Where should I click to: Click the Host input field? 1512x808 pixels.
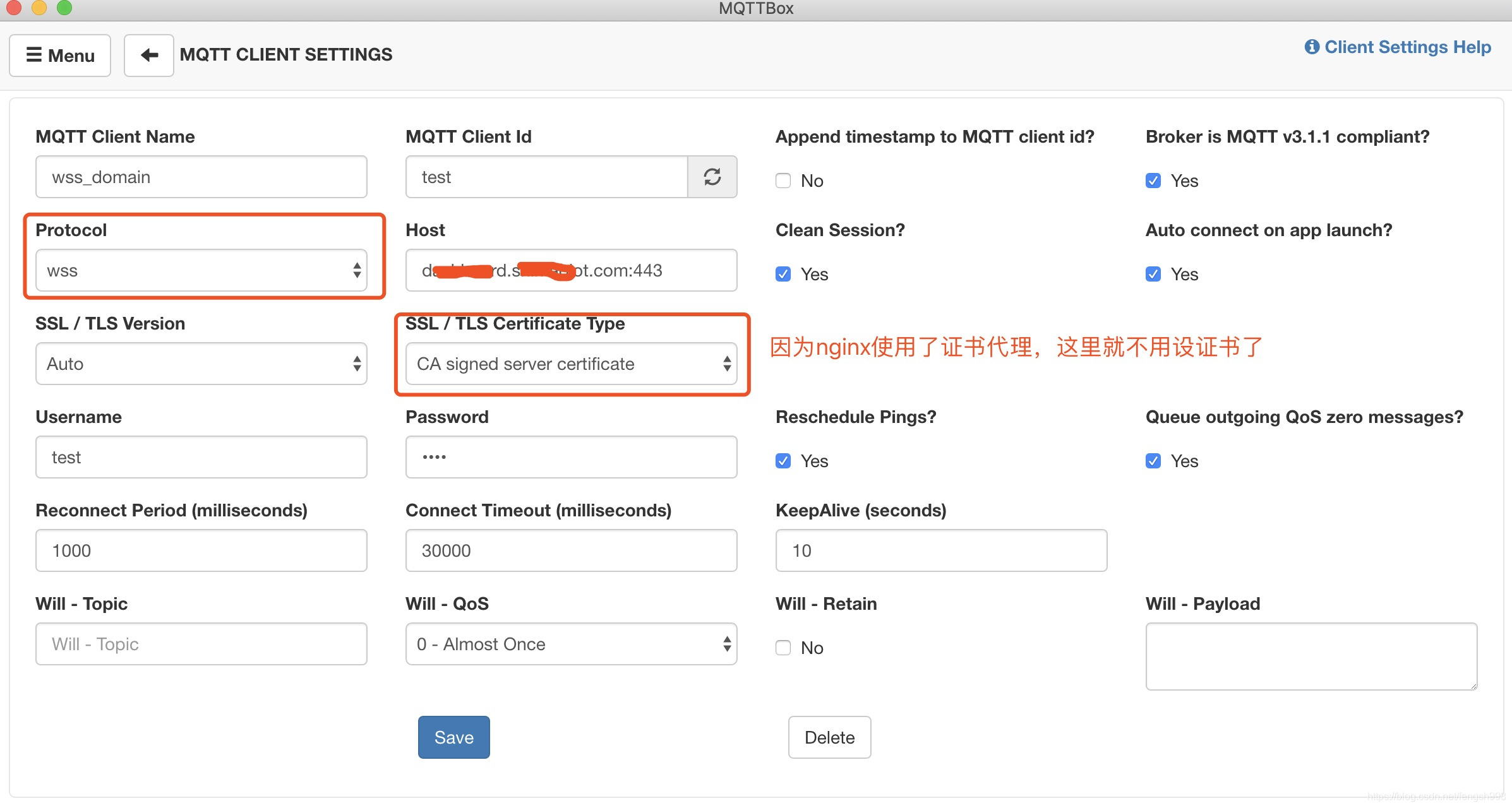tap(572, 270)
